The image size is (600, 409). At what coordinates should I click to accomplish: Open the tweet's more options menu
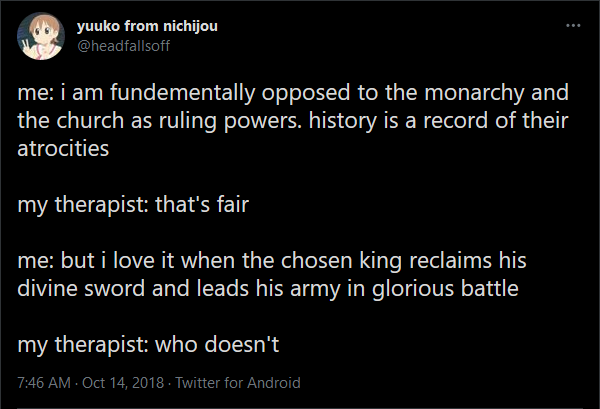[572, 24]
